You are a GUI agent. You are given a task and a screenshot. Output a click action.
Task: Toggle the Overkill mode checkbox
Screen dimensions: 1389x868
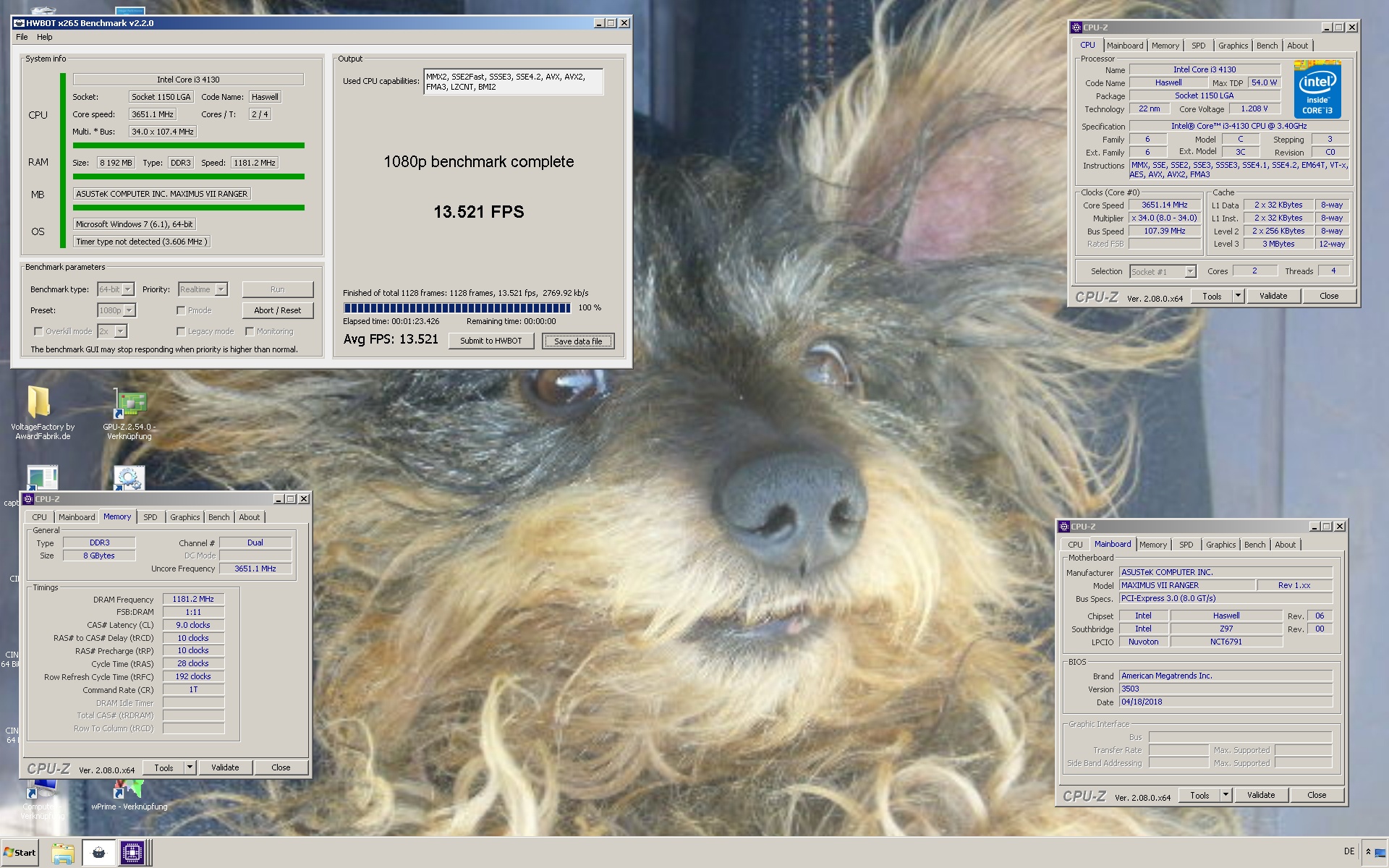(x=38, y=331)
